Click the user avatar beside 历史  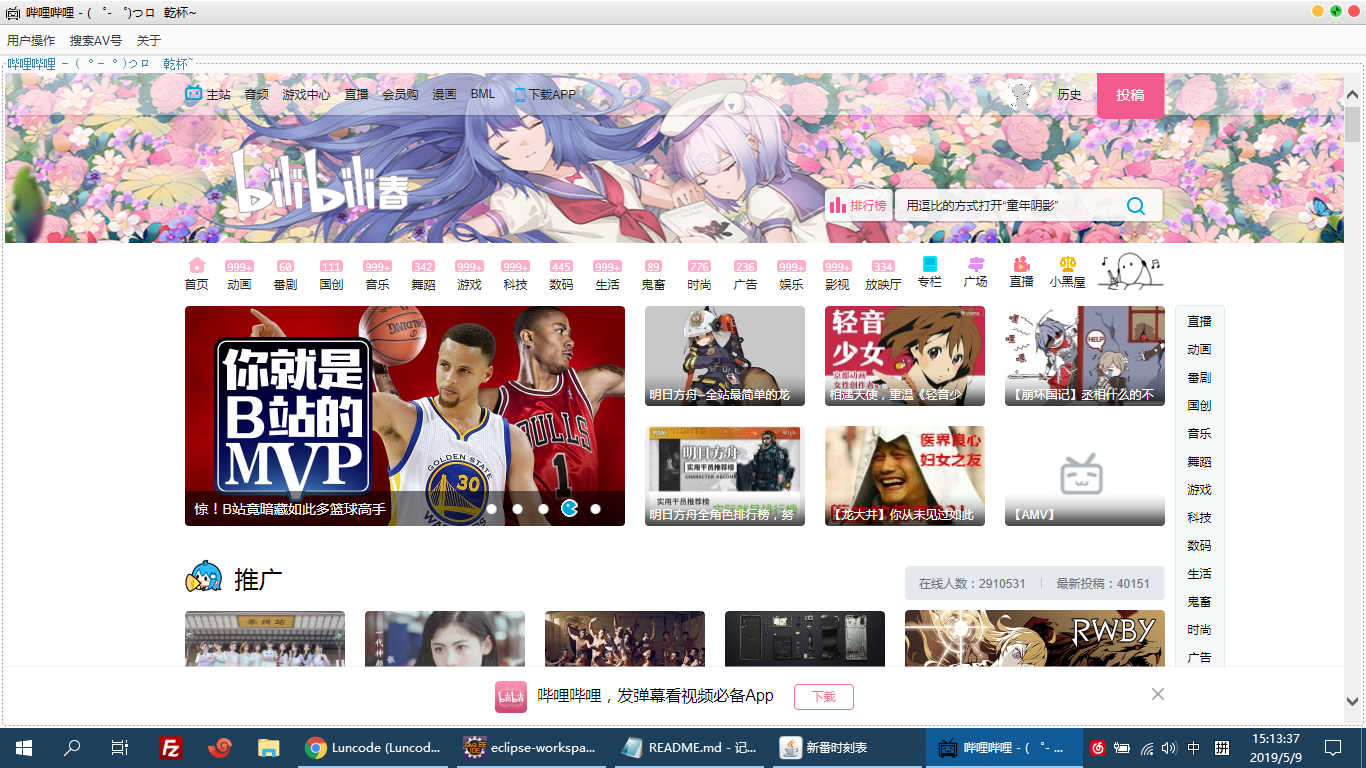1020,95
